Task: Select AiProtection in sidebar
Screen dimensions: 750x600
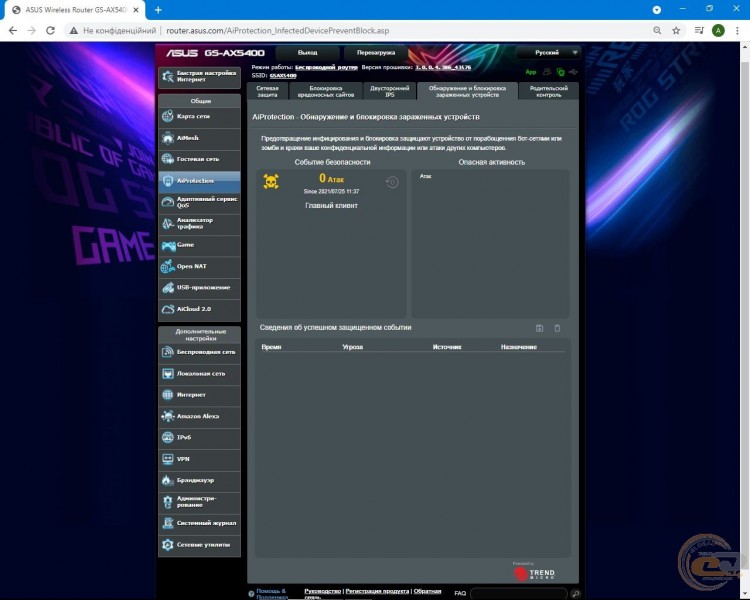Action: coord(199,181)
